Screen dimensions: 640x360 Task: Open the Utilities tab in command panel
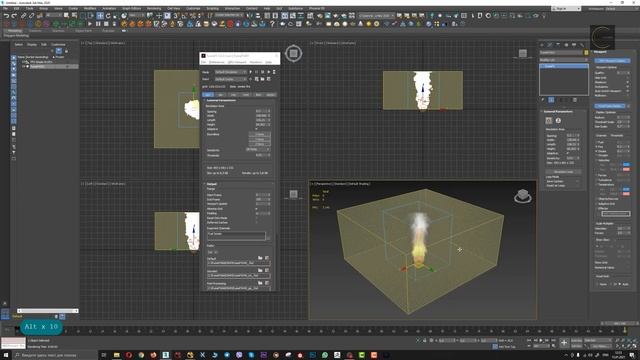pos(582,44)
